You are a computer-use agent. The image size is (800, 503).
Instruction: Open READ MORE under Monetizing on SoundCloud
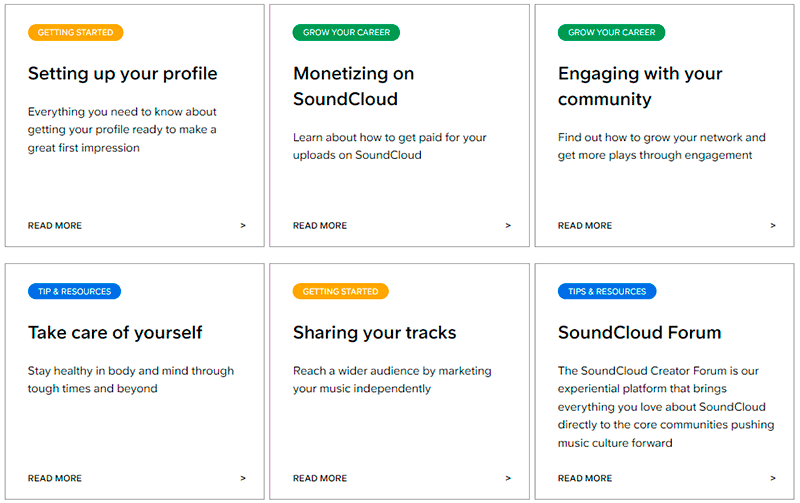[x=320, y=225]
